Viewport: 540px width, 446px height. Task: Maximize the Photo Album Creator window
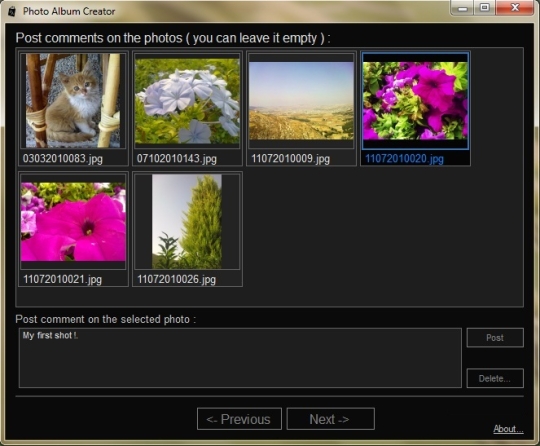click(x=485, y=8)
